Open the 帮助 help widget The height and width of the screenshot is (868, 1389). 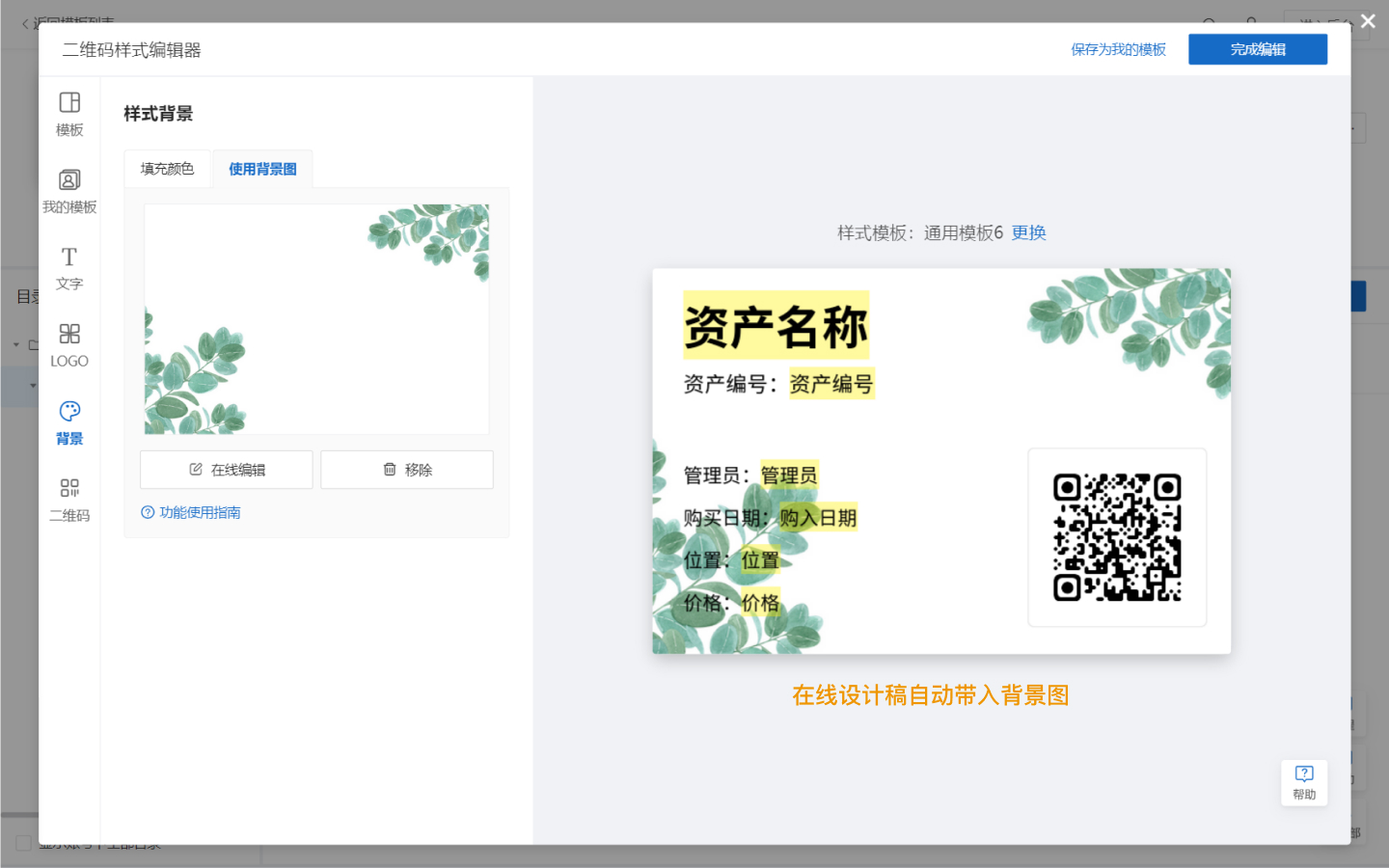tap(1304, 782)
